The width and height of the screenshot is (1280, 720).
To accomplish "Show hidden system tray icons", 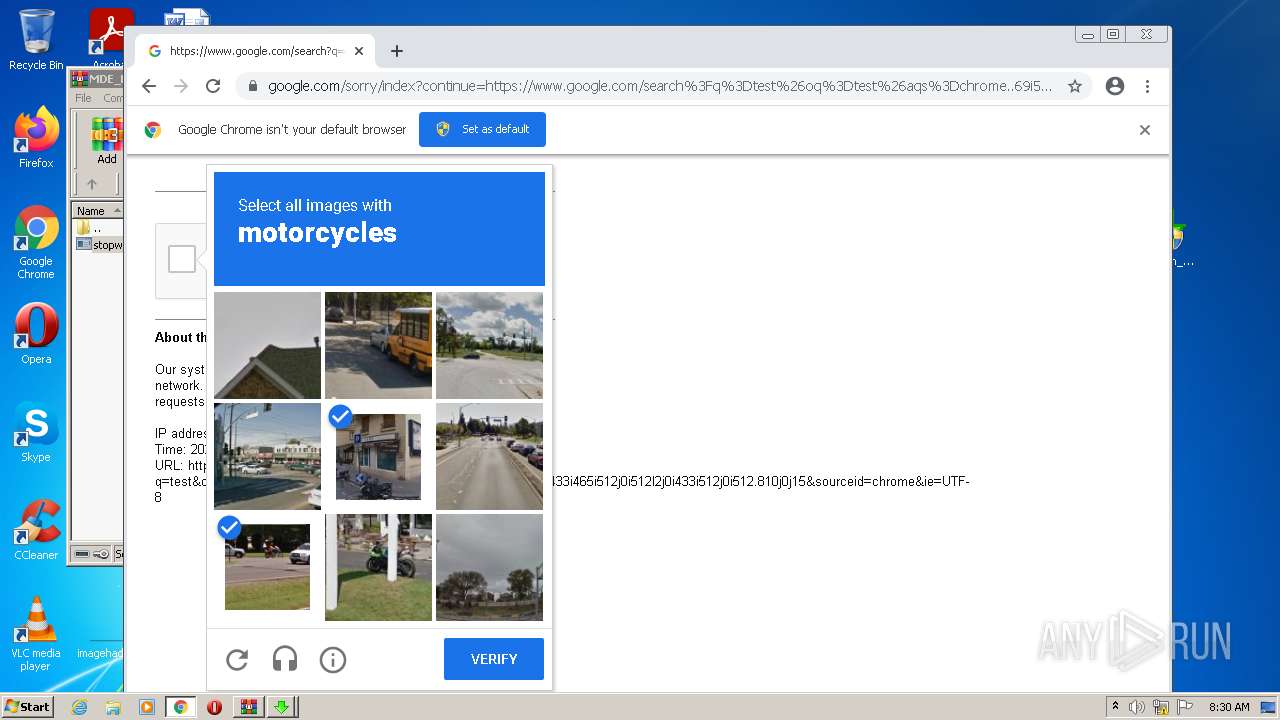I will (x=1115, y=707).
